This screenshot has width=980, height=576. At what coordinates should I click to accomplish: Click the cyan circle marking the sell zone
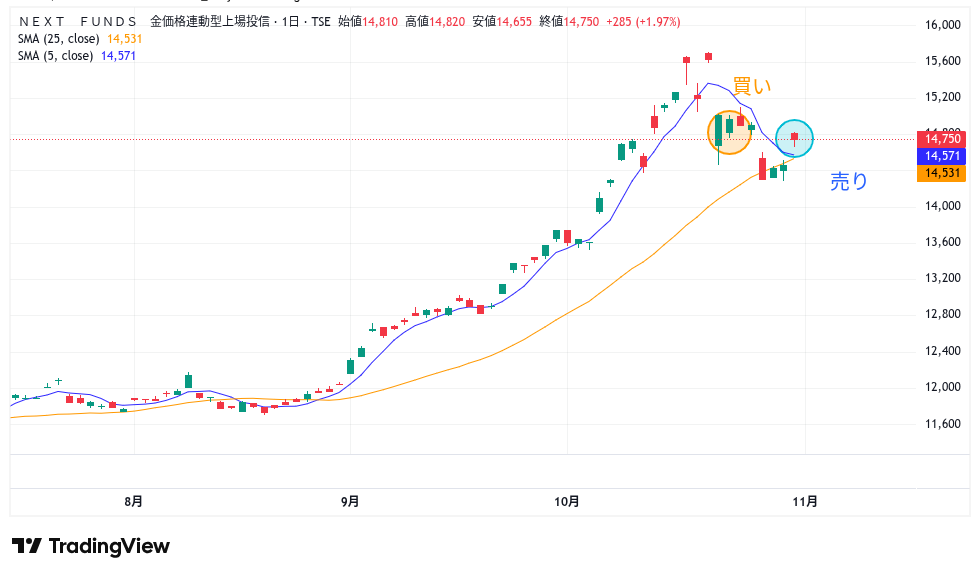tap(794, 138)
